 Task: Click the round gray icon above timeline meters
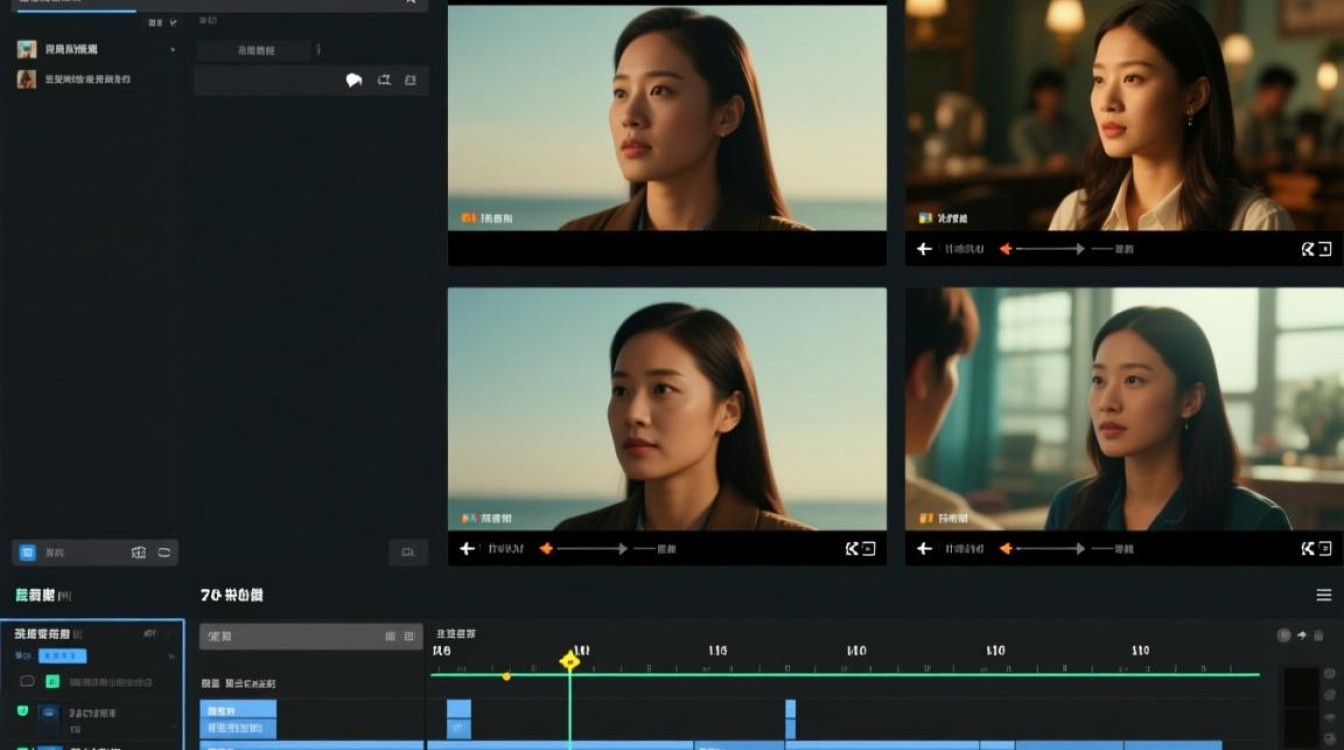click(1284, 635)
